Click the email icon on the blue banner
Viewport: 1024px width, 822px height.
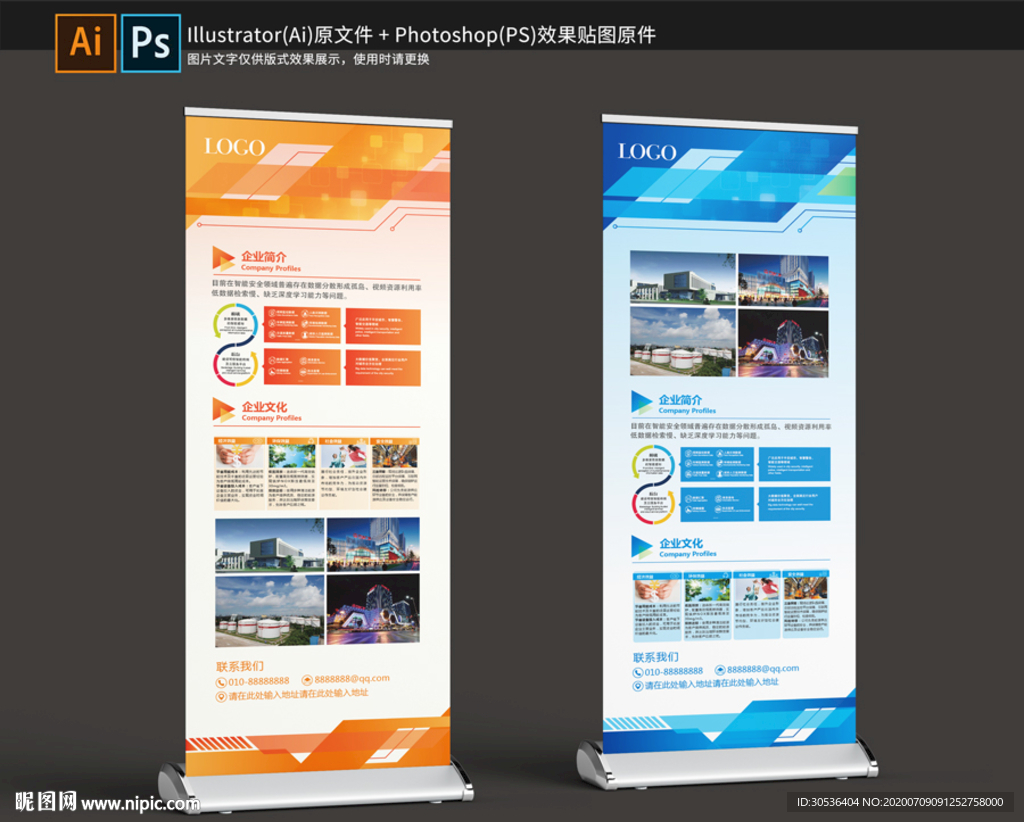click(720, 670)
